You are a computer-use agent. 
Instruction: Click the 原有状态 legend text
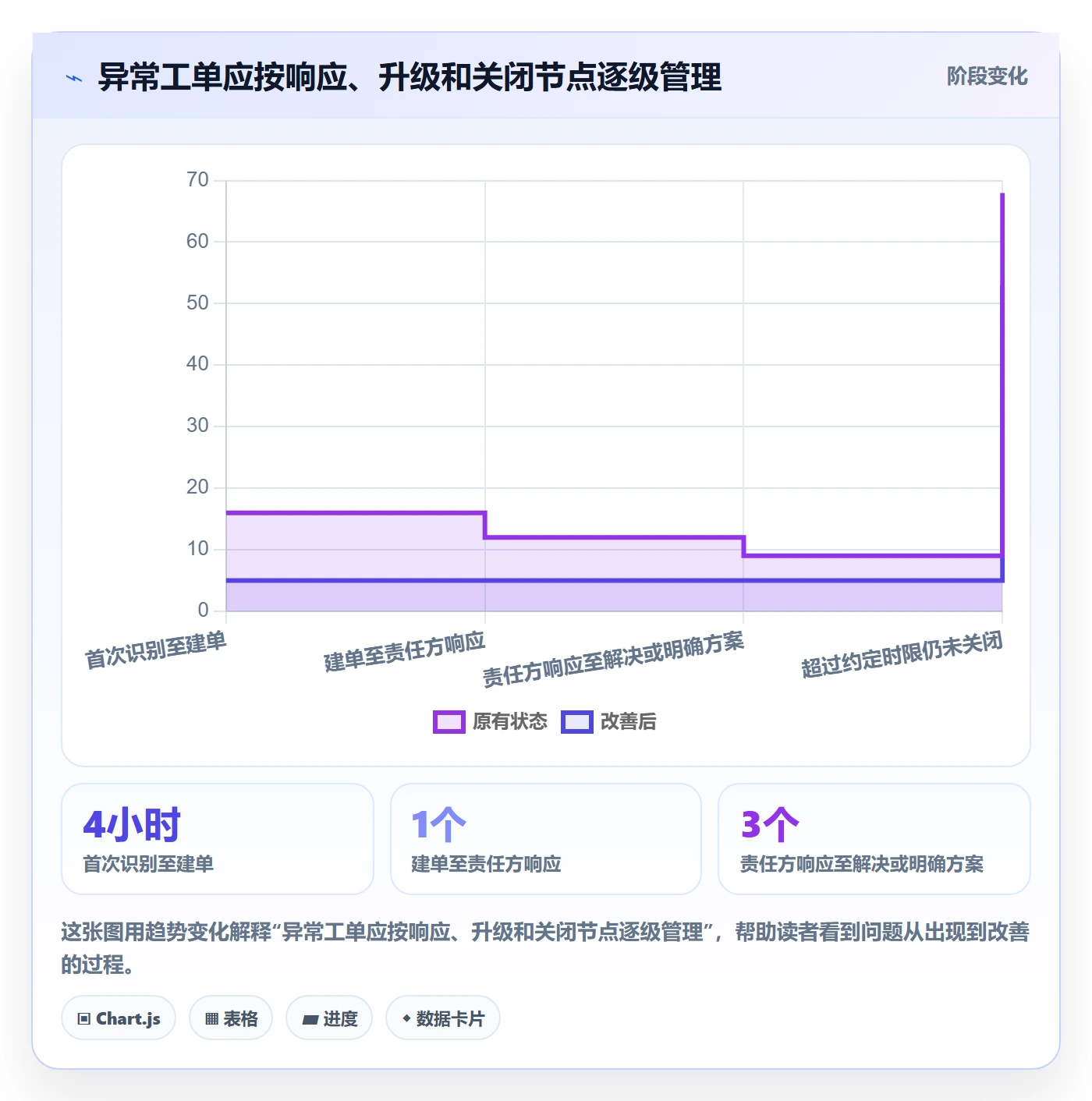click(x=510, y=722)
